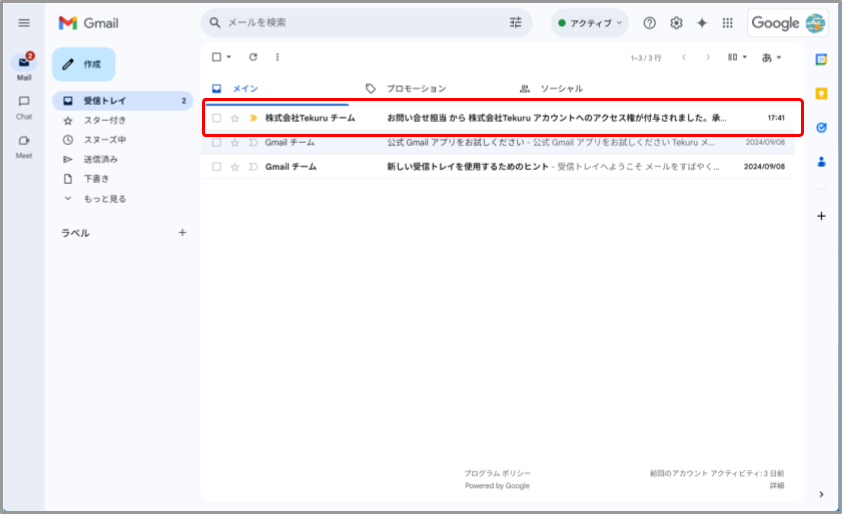Viewport: 842px width, 514px height.
Task: Click the 作成 compose button
Action: pos(84,64)
